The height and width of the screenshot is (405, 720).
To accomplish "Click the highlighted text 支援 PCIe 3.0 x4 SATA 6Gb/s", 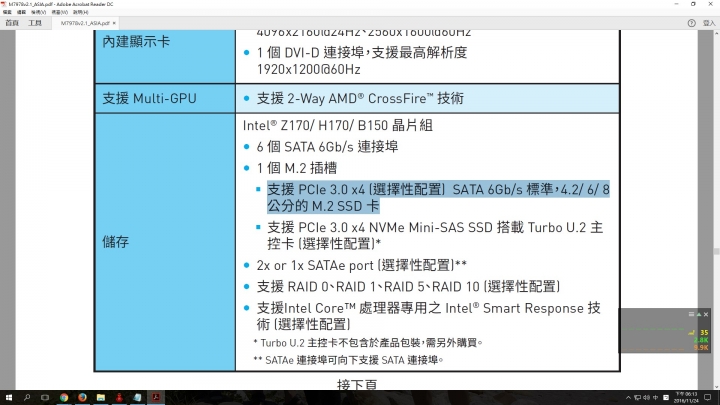I will coord(438,189).
